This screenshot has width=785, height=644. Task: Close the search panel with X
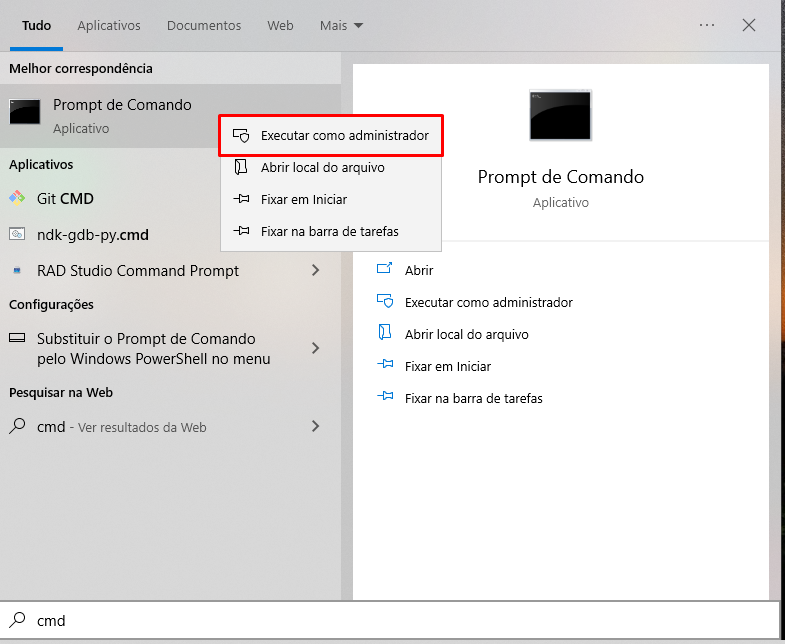point(749,25)
